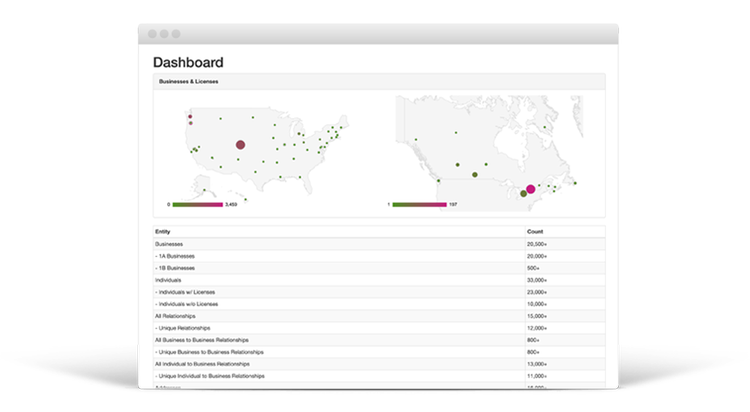Image resolution: width=750 pixels, height=412 pixels.
Task: Click the large magenta bubble on Canada map
Action: [x=530, y=189]
